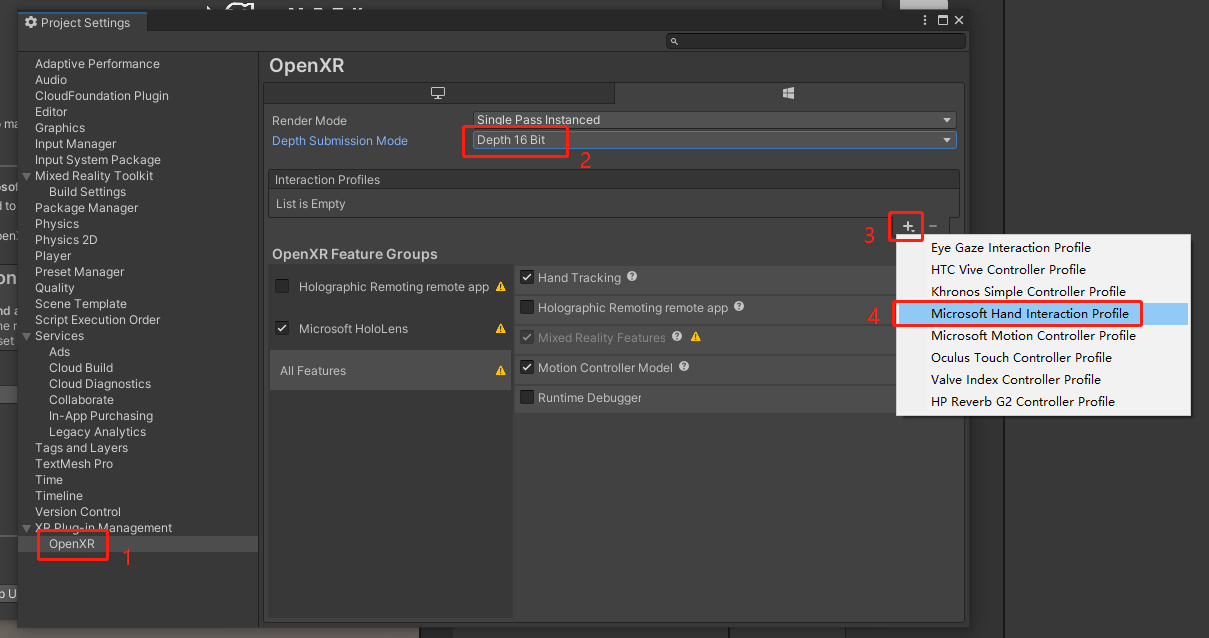Screen dimensions: 1209x638
Task: Open the window kebab options menu
Action: 926,20
